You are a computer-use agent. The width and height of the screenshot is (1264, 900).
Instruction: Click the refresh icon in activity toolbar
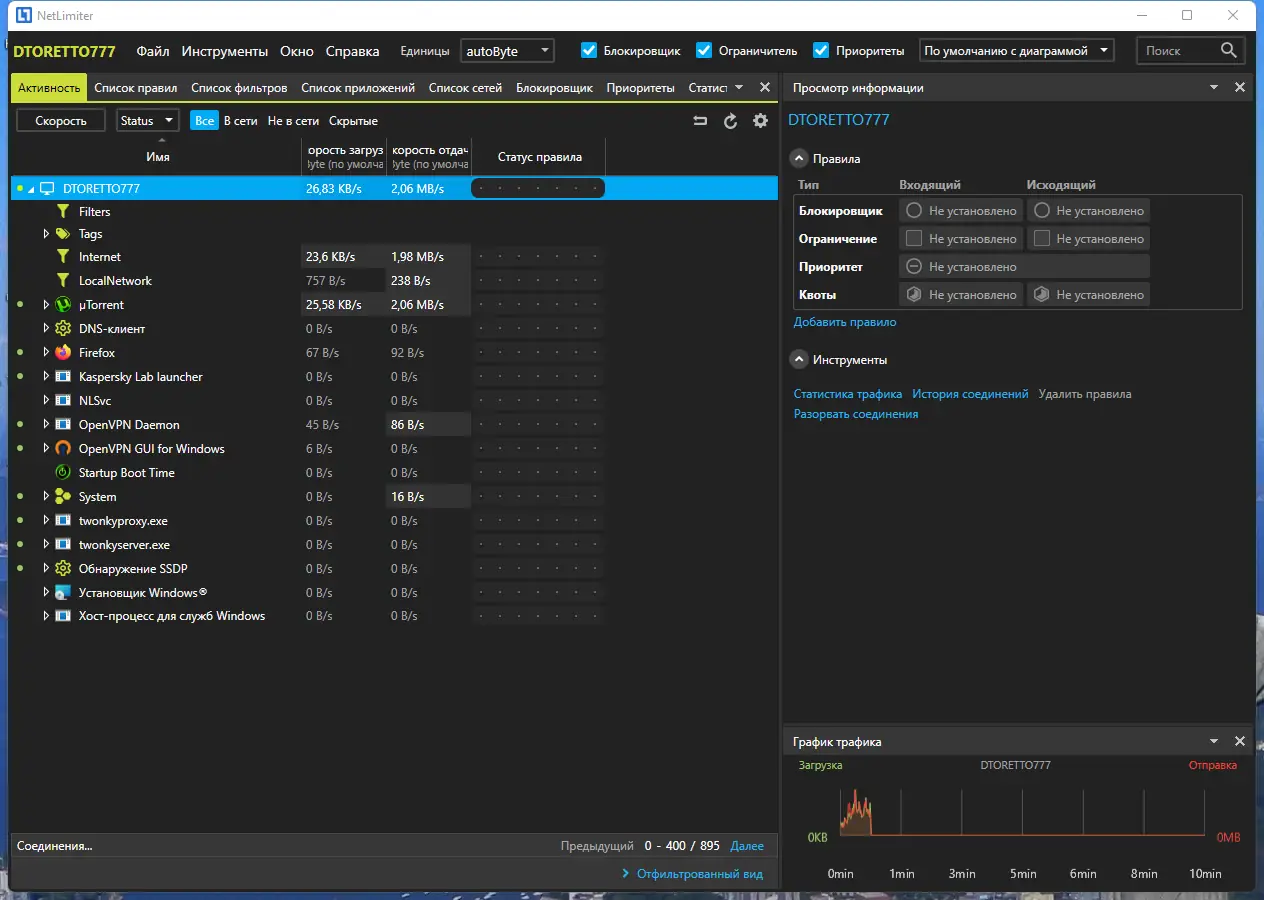pos(730,121)
